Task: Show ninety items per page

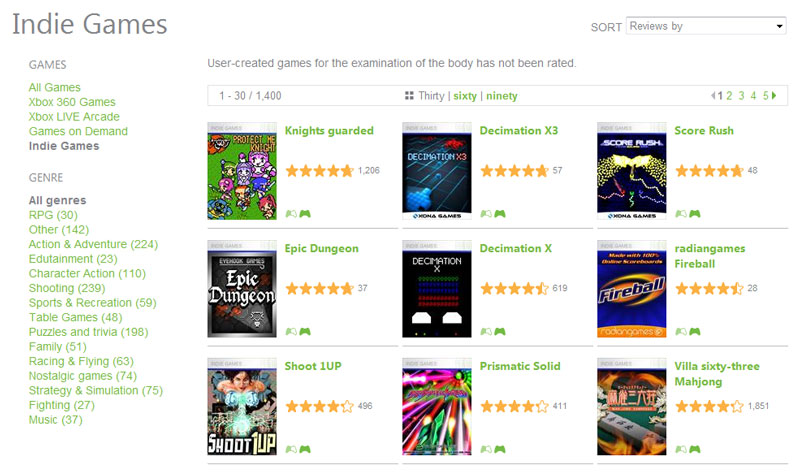Action: [x=502, y=96]
